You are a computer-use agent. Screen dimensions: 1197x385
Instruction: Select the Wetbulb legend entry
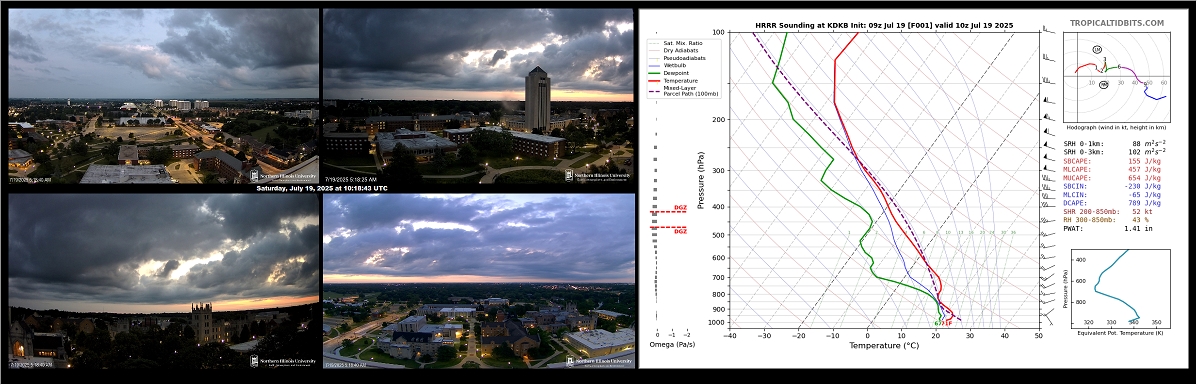(673, 66)
